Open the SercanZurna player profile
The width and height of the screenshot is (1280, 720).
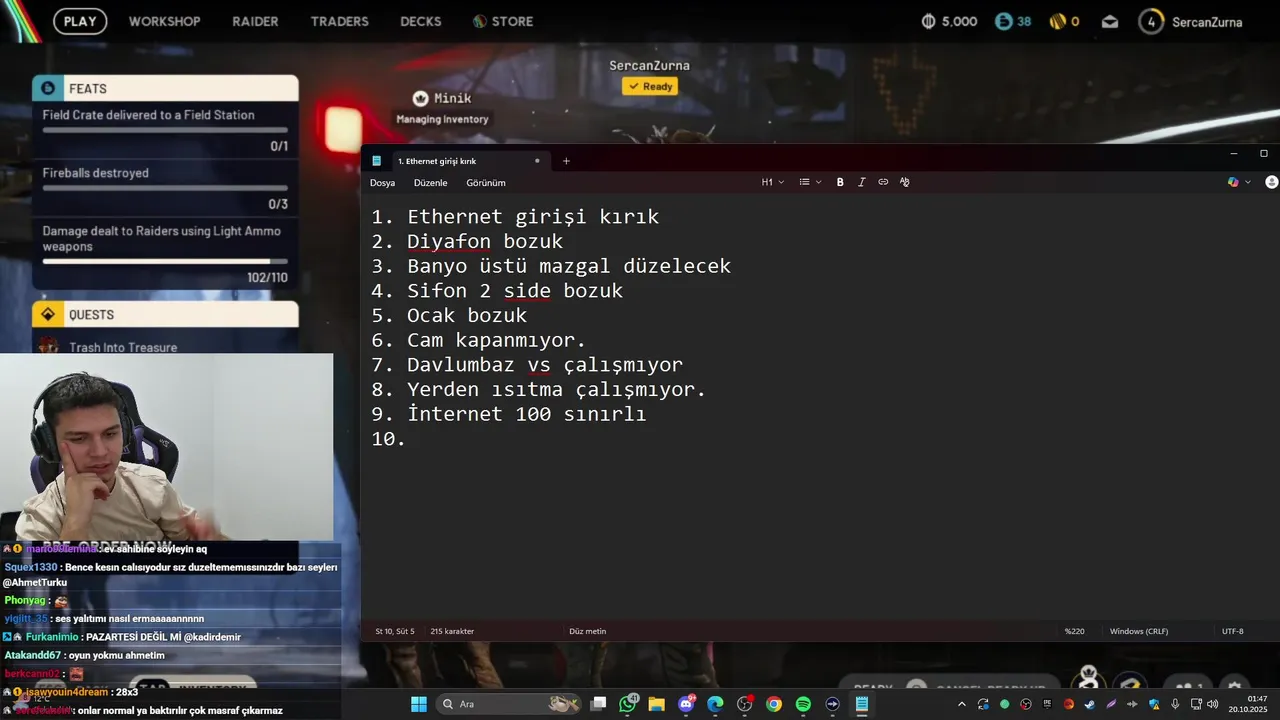(x=1191, y=21)
